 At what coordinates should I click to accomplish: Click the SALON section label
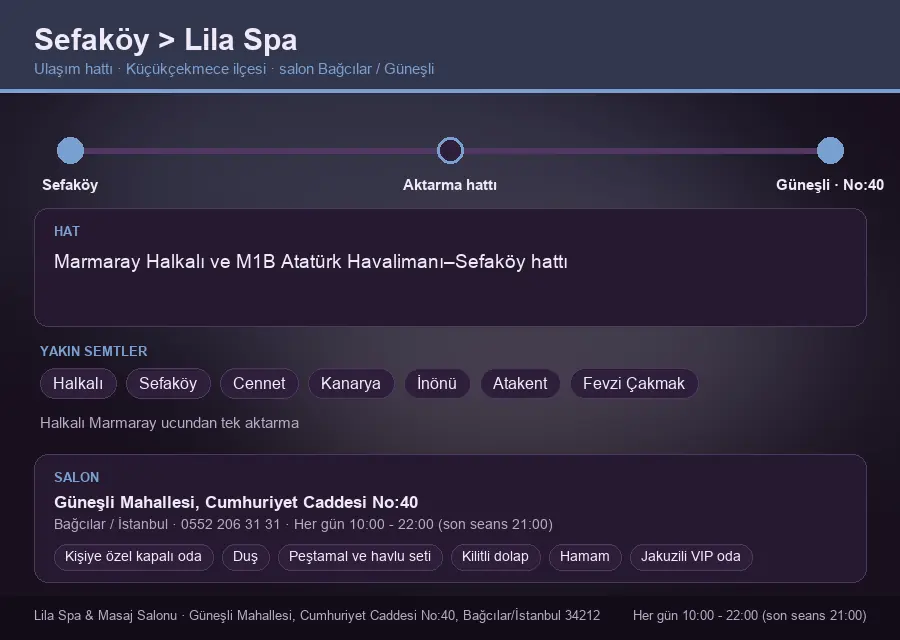tap(76, 478)
